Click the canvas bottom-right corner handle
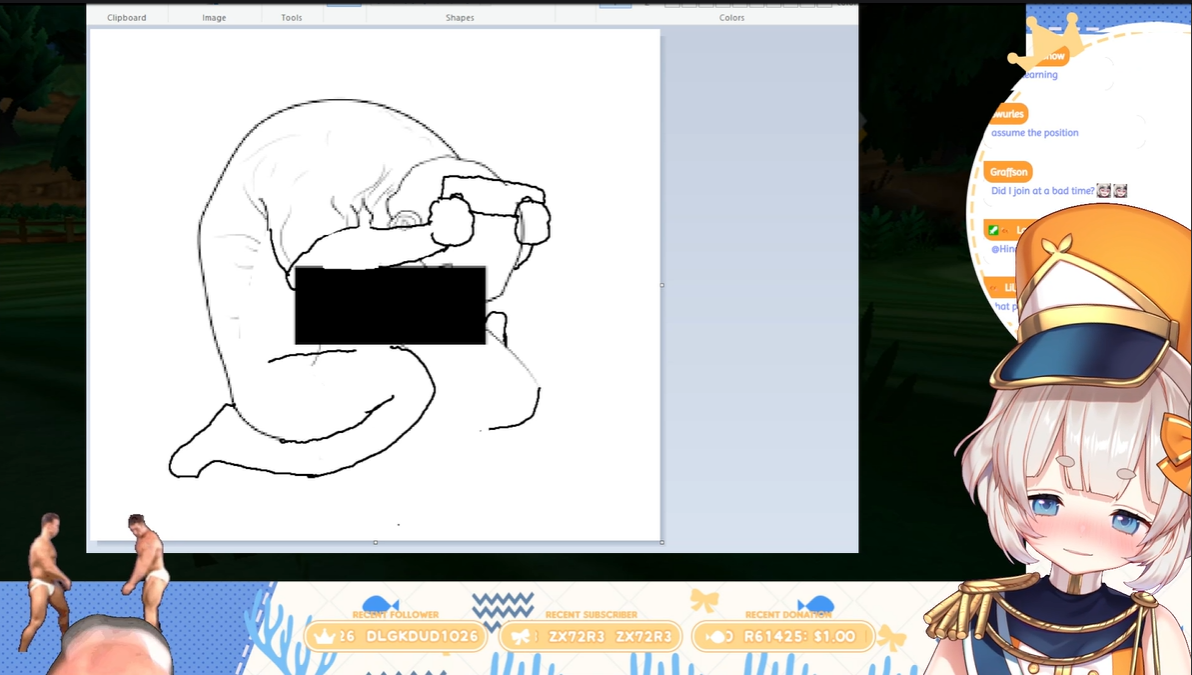Screen dimensions: 1192x675 [x=662, y=542]
